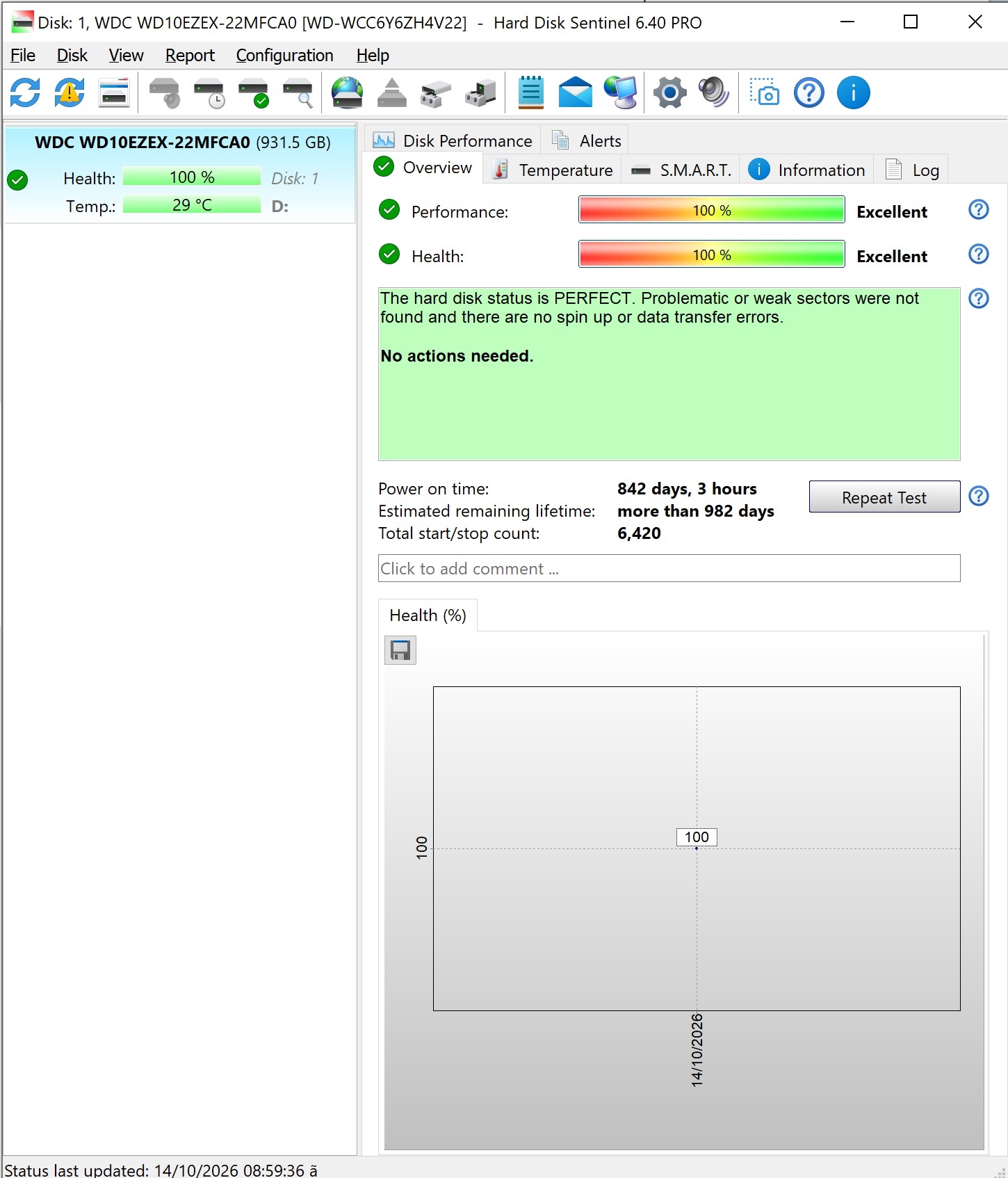Switch to the Disk Performance tab
Screen dimensions: 1008x1178
pyautogui.click(x=453, y=140)
